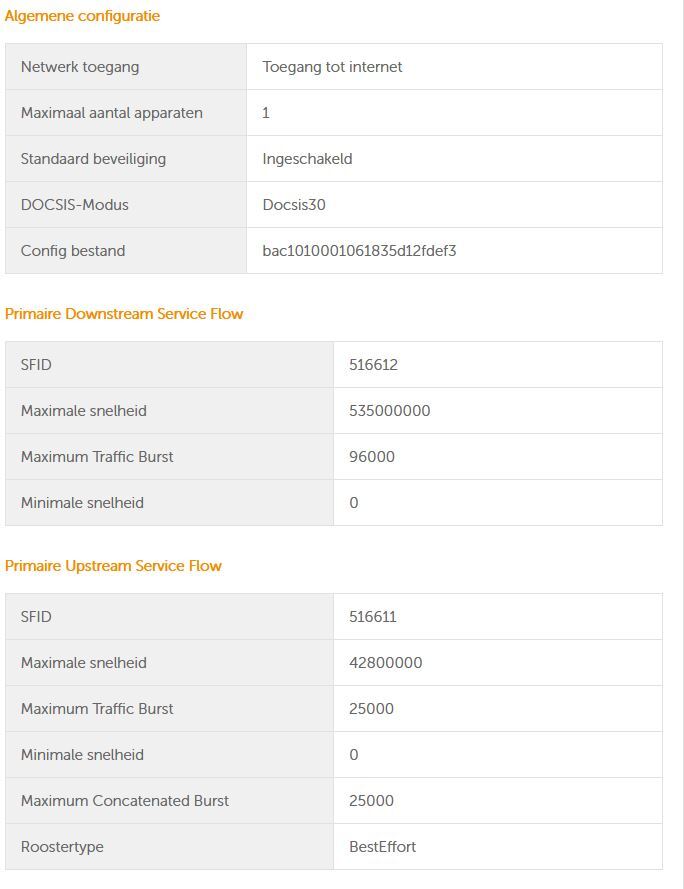Click the 'Toegang tot internet' value

click(x=332, y=67)
